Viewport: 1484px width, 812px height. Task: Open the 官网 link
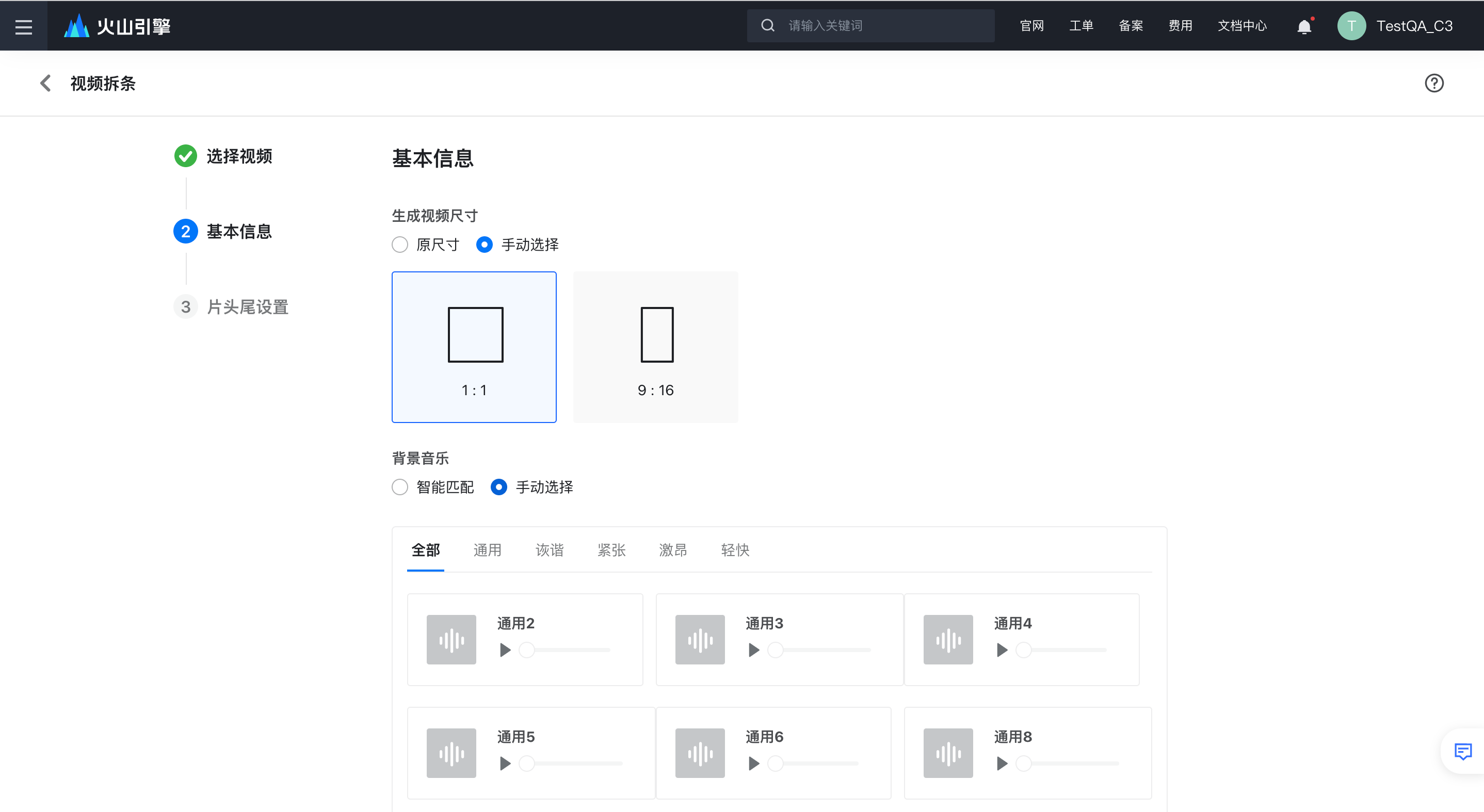point(1031,26)
